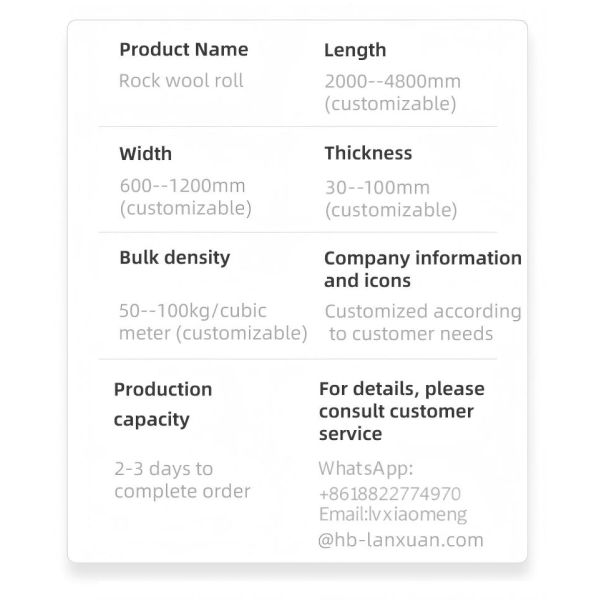Click the consult customer service heading

click(396, 411)
